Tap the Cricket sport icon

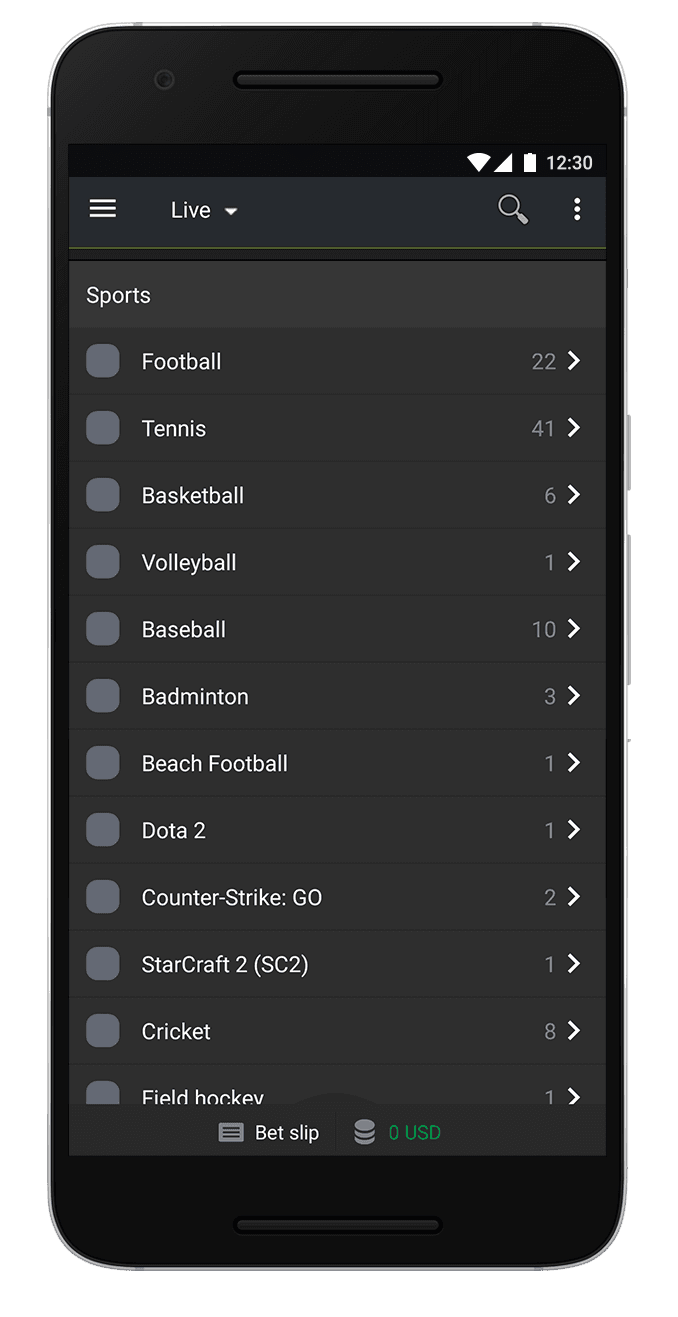pyautogui.click(x=103, y=1031)
